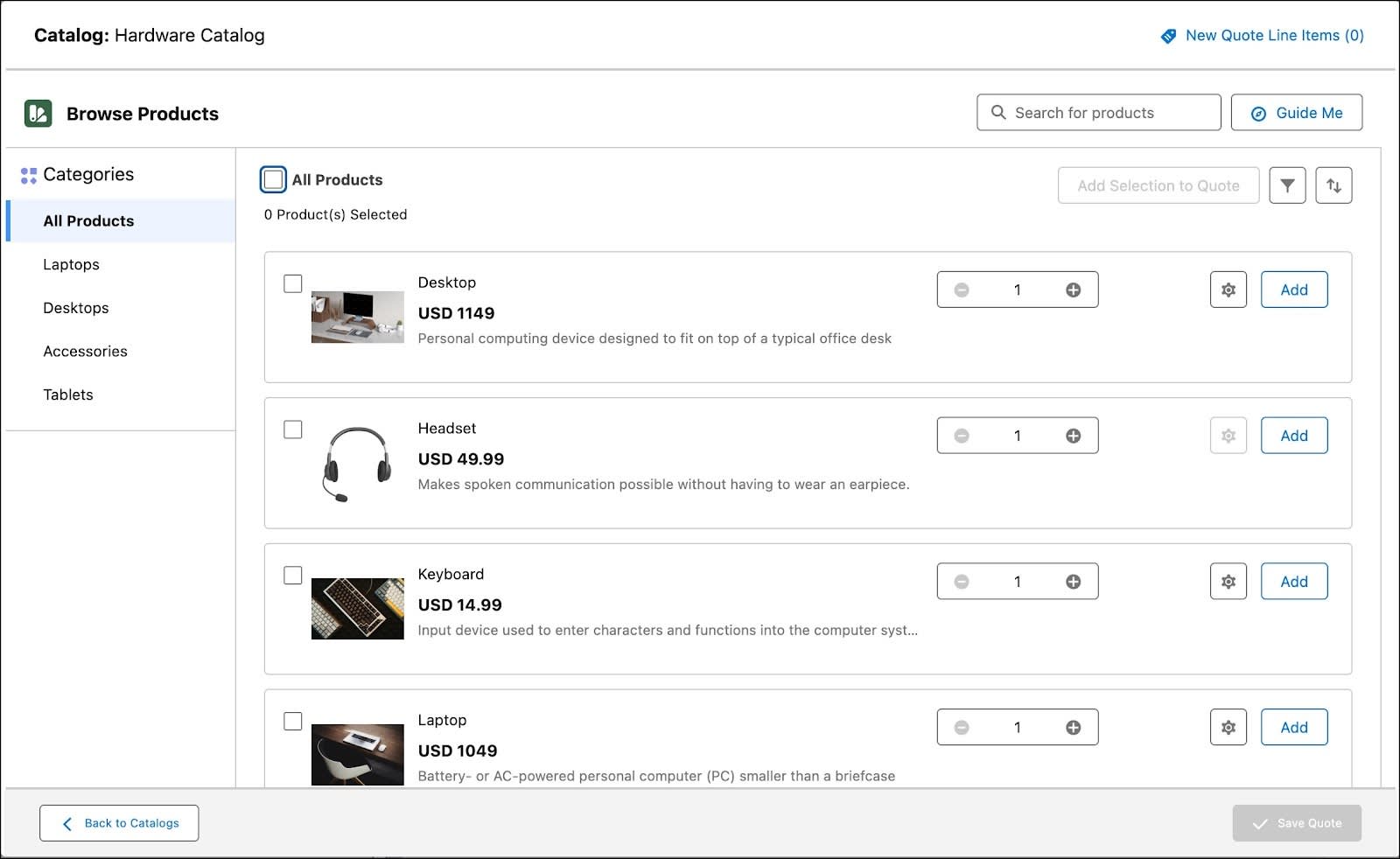Select the Desktop product checkbox
Image resolution: width=1400 pixels, height=859 pixels.
pyautogui.click(x=292, y=283)
